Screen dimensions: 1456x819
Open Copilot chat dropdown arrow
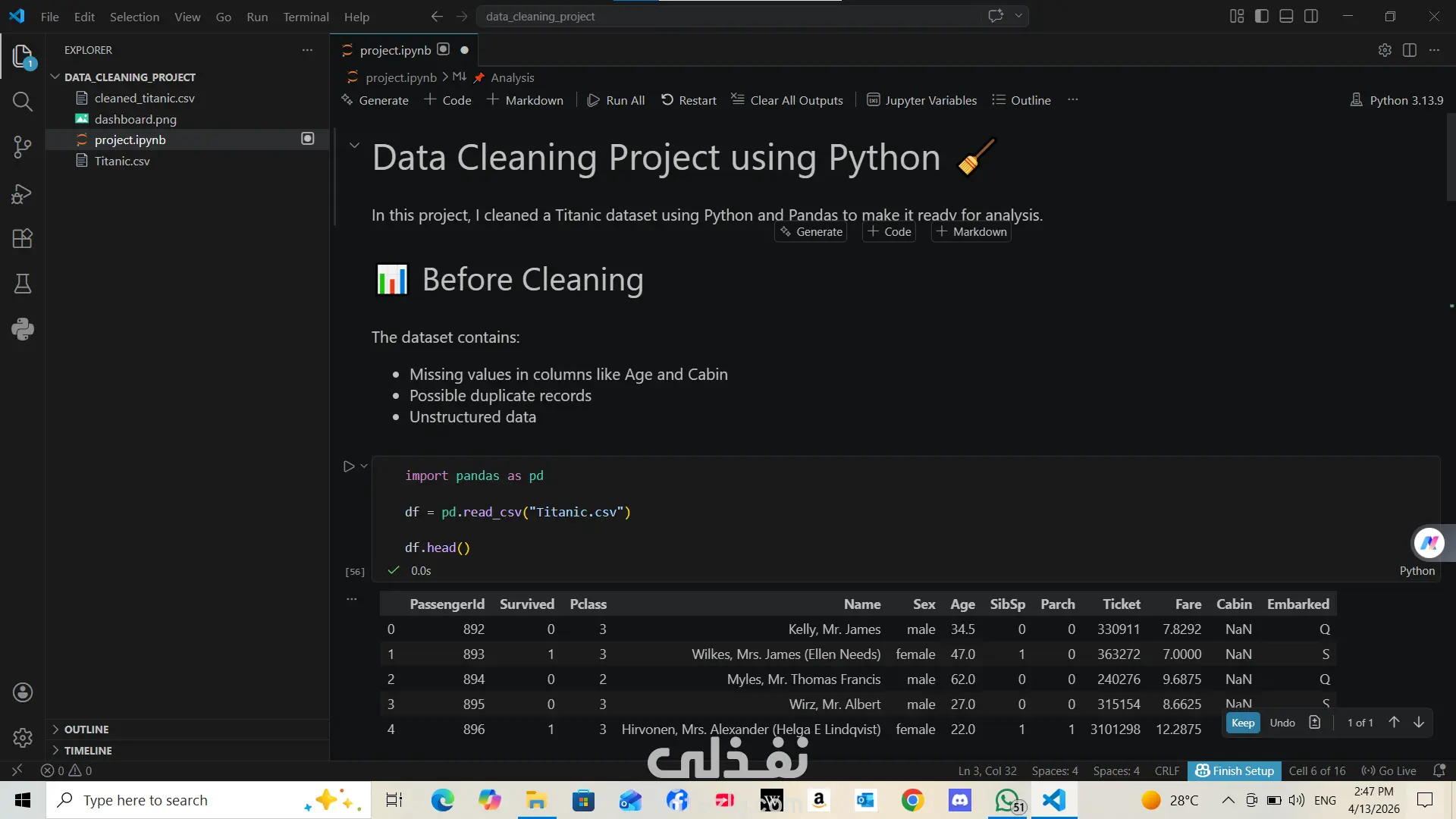[x=1018, y=16]
